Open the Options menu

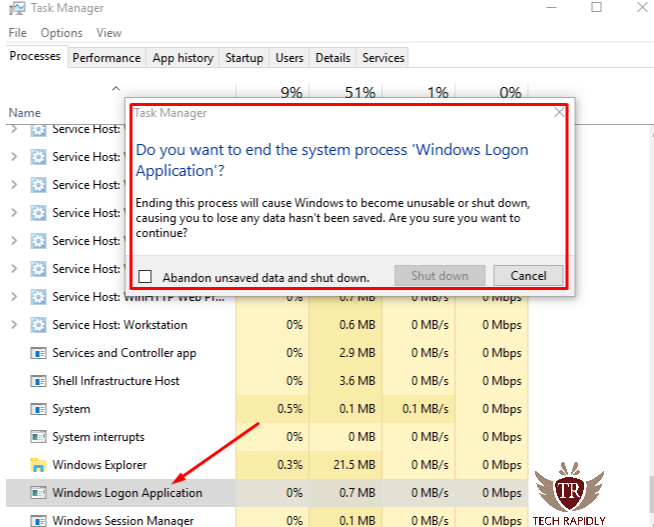pos(61,33)
